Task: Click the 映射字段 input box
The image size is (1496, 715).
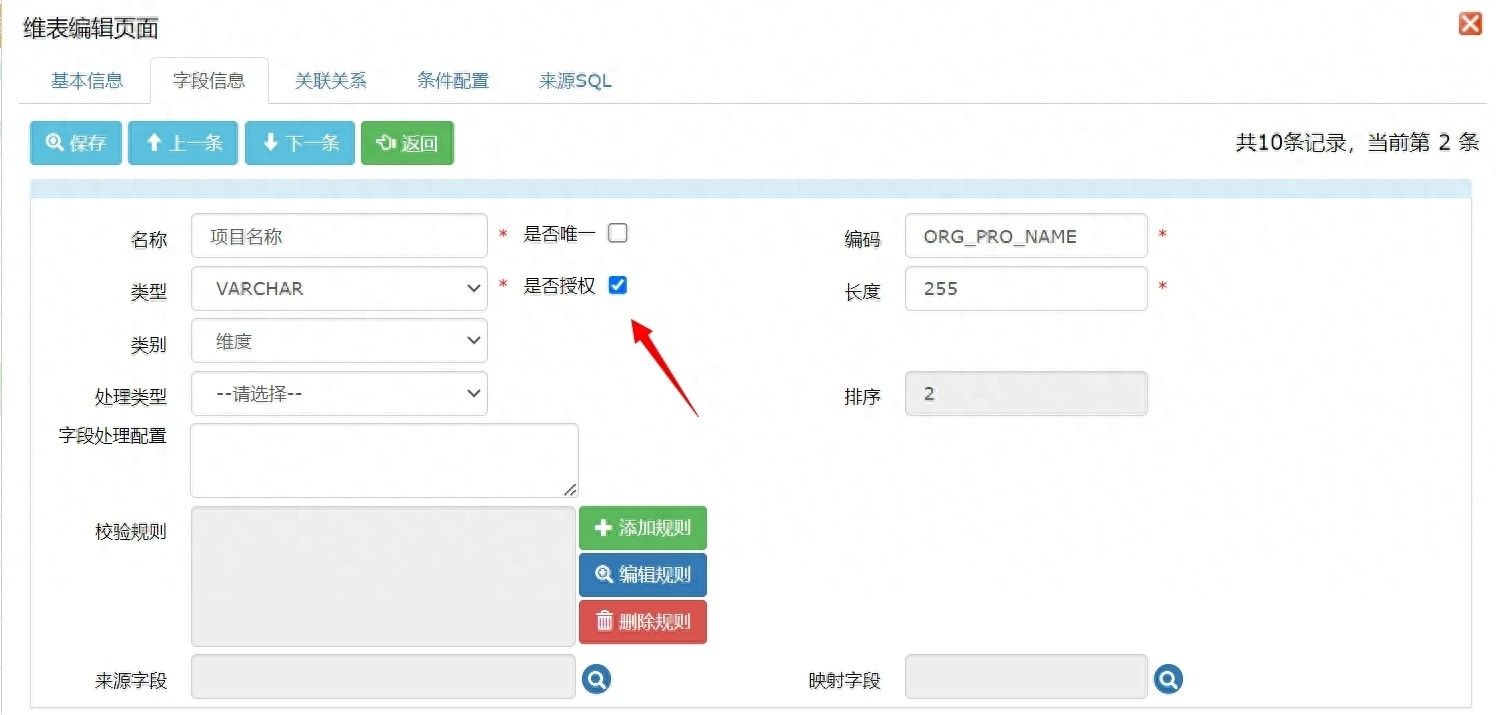Action: [x=1026, y=677]
